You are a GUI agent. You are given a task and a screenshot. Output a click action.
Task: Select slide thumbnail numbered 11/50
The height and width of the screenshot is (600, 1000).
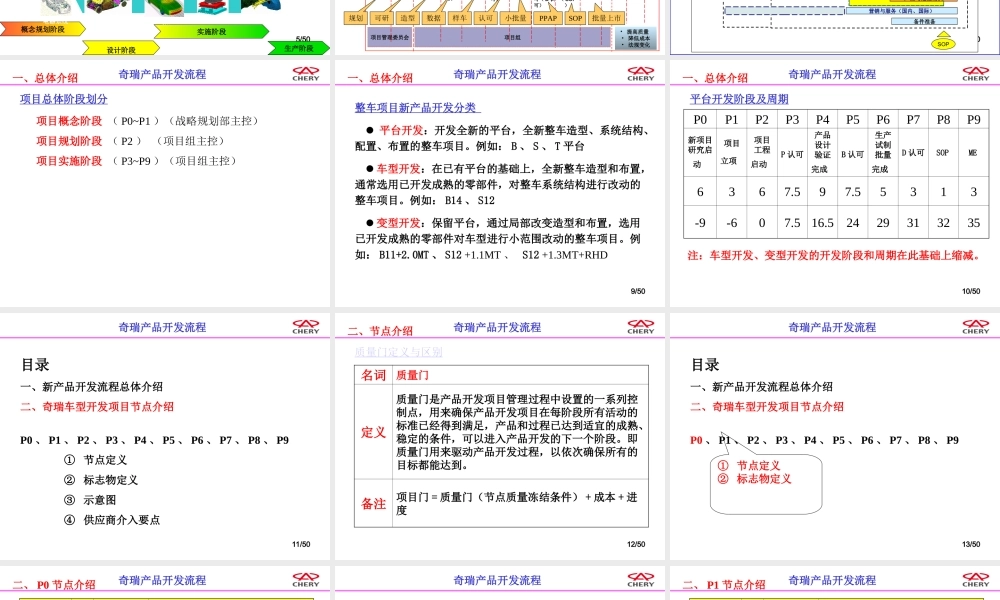pos(165,437)
